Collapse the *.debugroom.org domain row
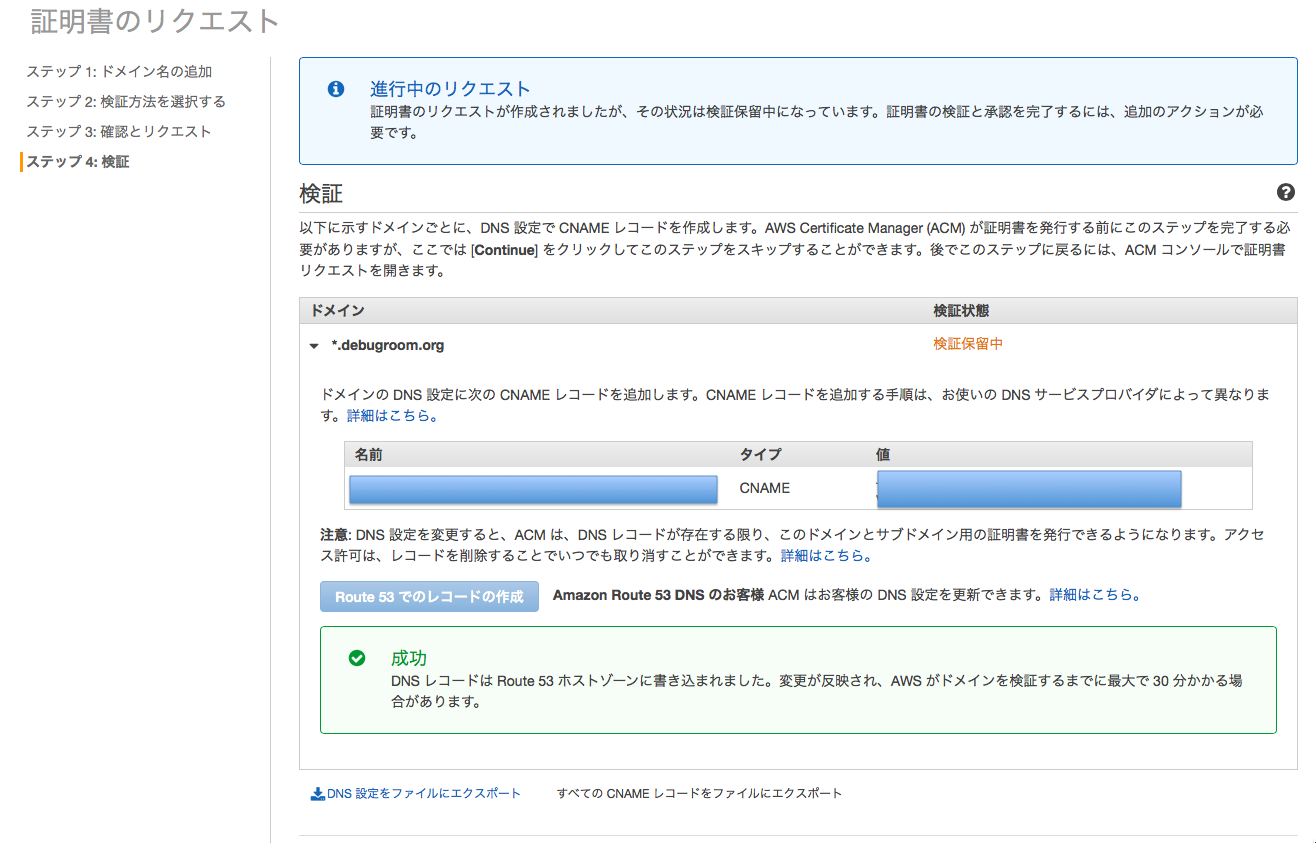This screenshot has height=843, width=1316. (314, 346)
